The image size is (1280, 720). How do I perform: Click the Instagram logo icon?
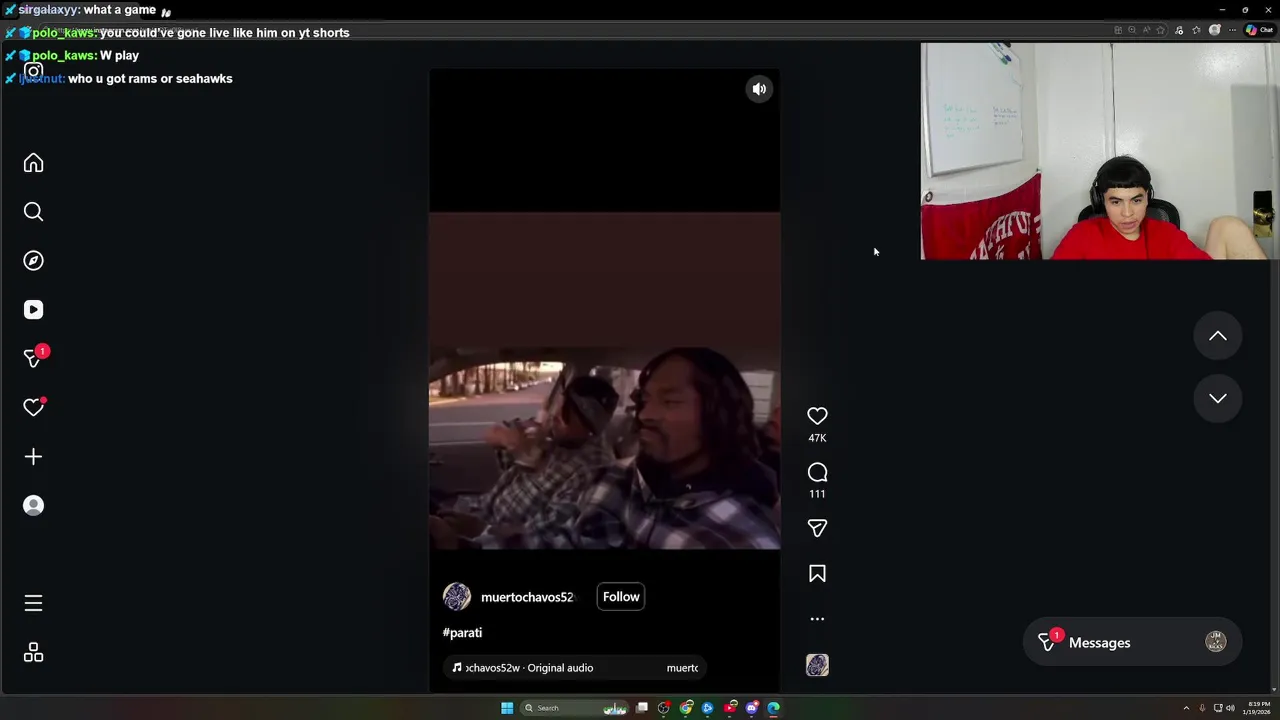33,72
